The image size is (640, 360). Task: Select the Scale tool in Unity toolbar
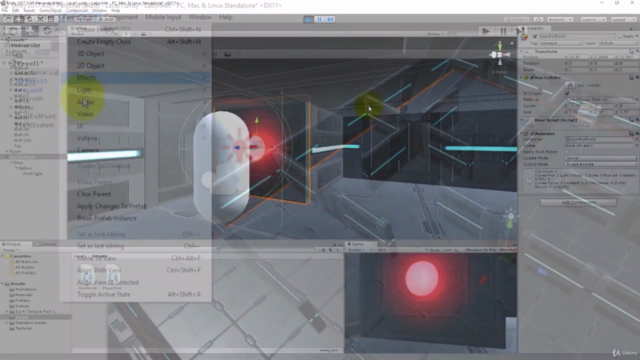coord(40,19)
